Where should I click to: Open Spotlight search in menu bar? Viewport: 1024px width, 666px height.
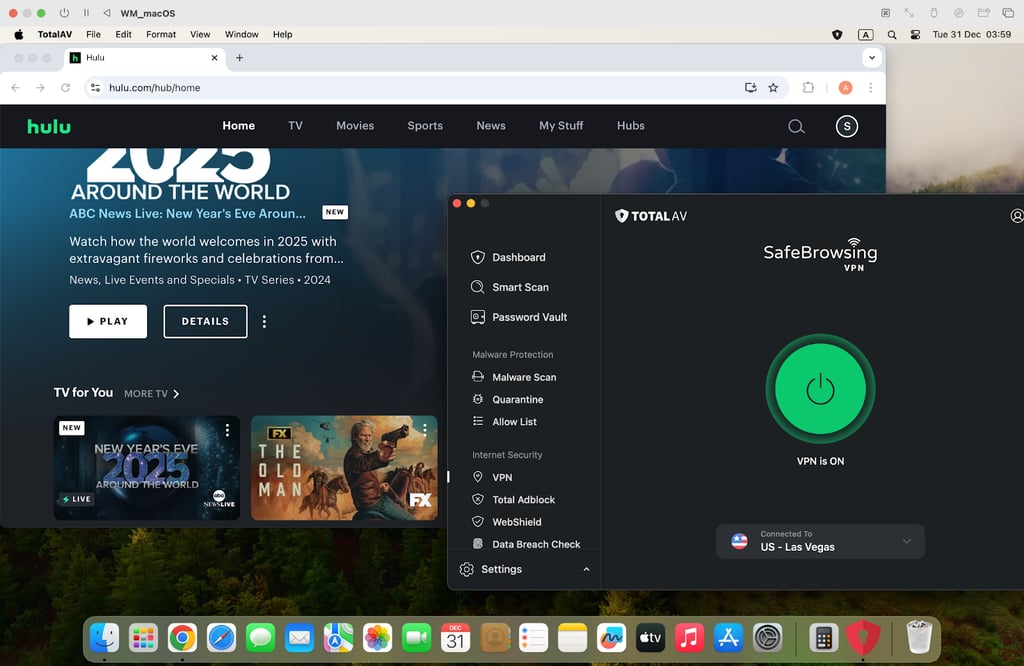[892, 35]
